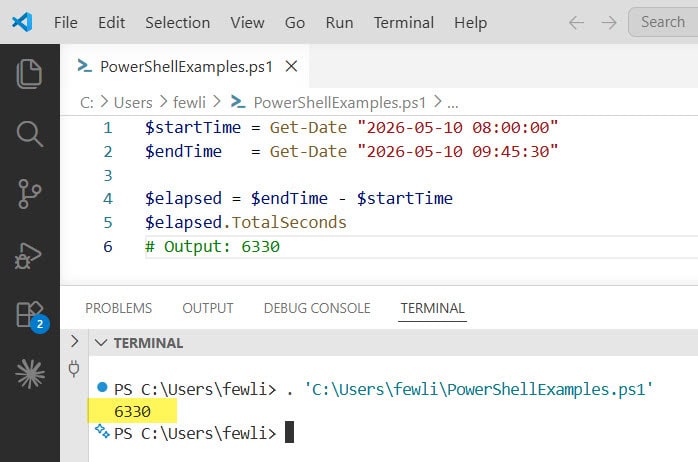698x462 pixels.
Task: Close the PowerShellExamples.ps1 editor tab
Action: click(292, 66)
